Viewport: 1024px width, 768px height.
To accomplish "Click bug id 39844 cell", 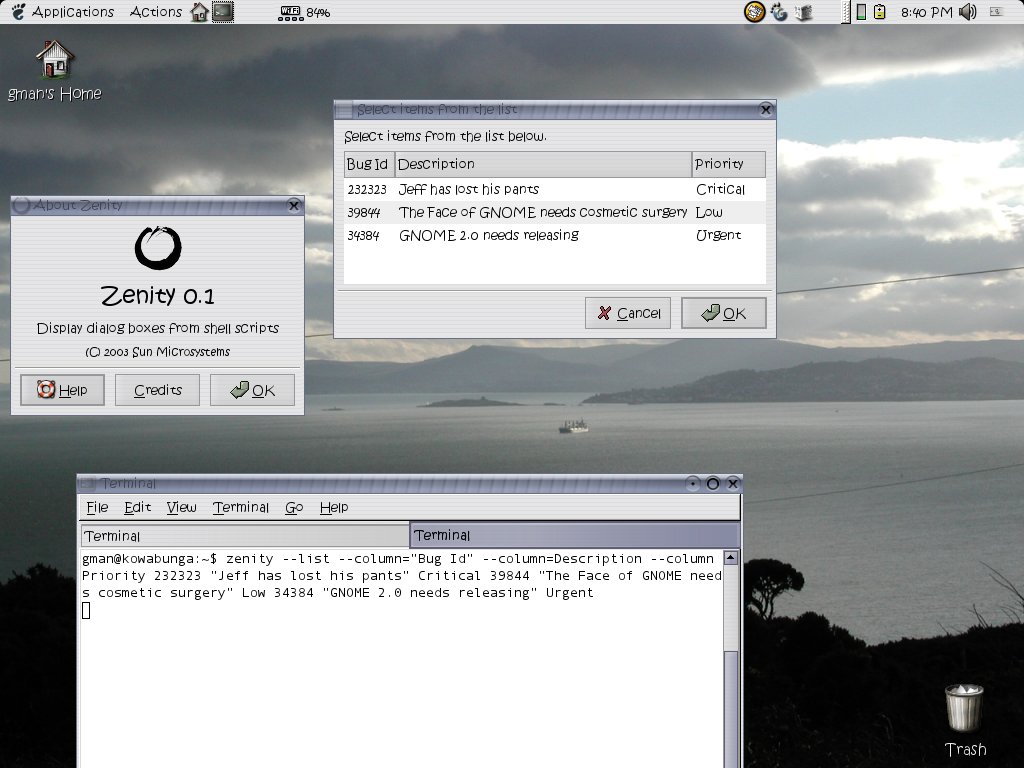I will 364,212.
